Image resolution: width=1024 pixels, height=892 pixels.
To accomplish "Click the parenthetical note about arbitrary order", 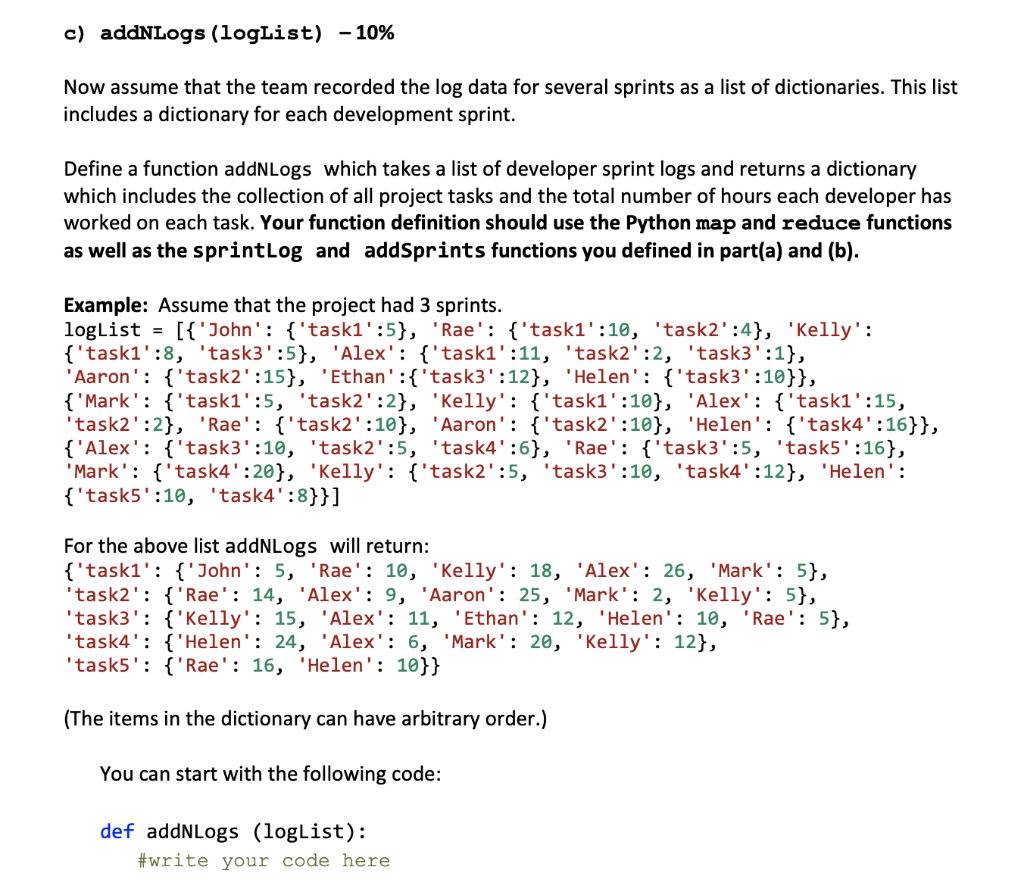I will click(305, 718).
